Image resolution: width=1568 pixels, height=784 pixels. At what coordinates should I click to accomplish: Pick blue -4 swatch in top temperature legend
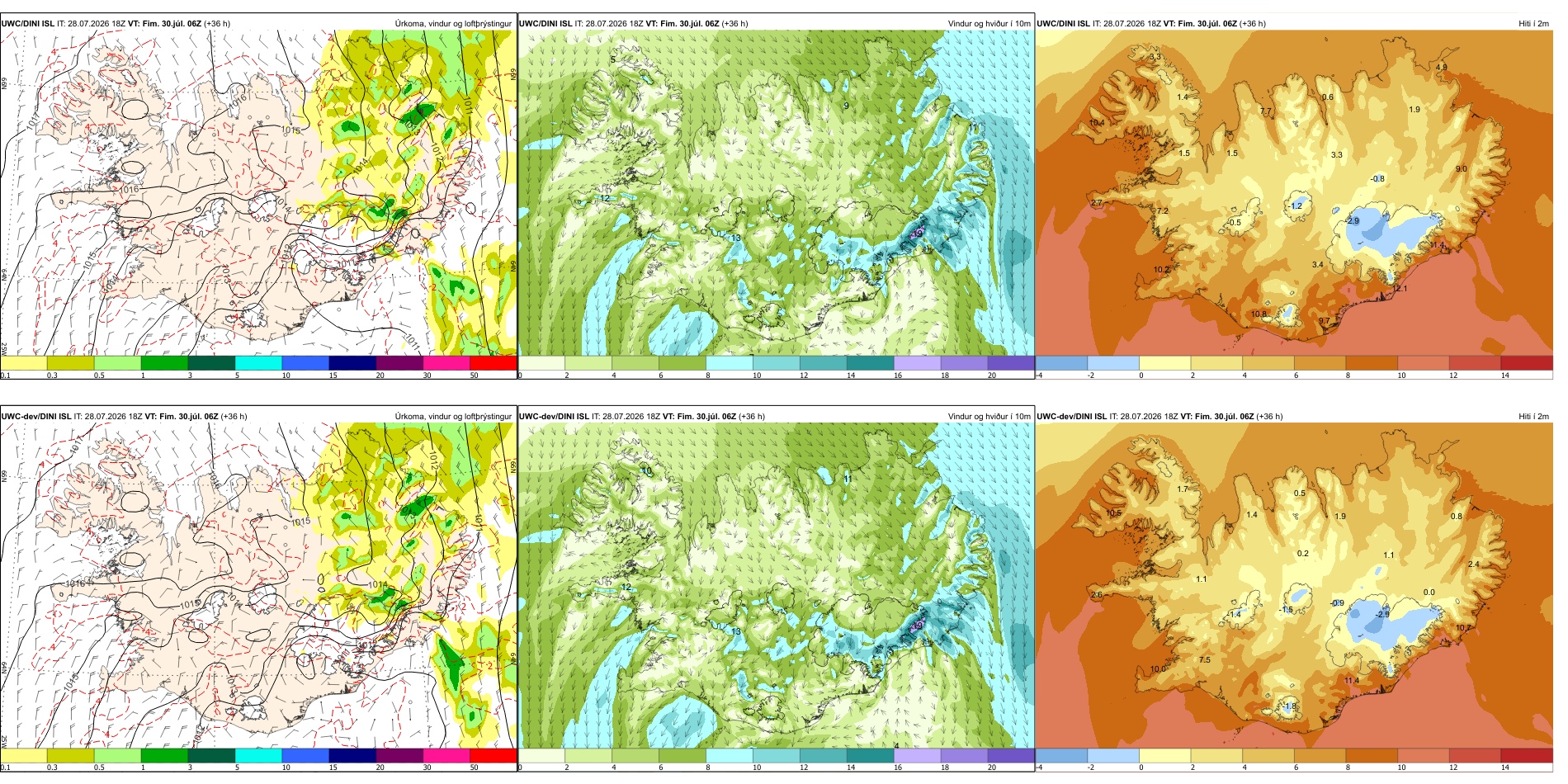1062,363
